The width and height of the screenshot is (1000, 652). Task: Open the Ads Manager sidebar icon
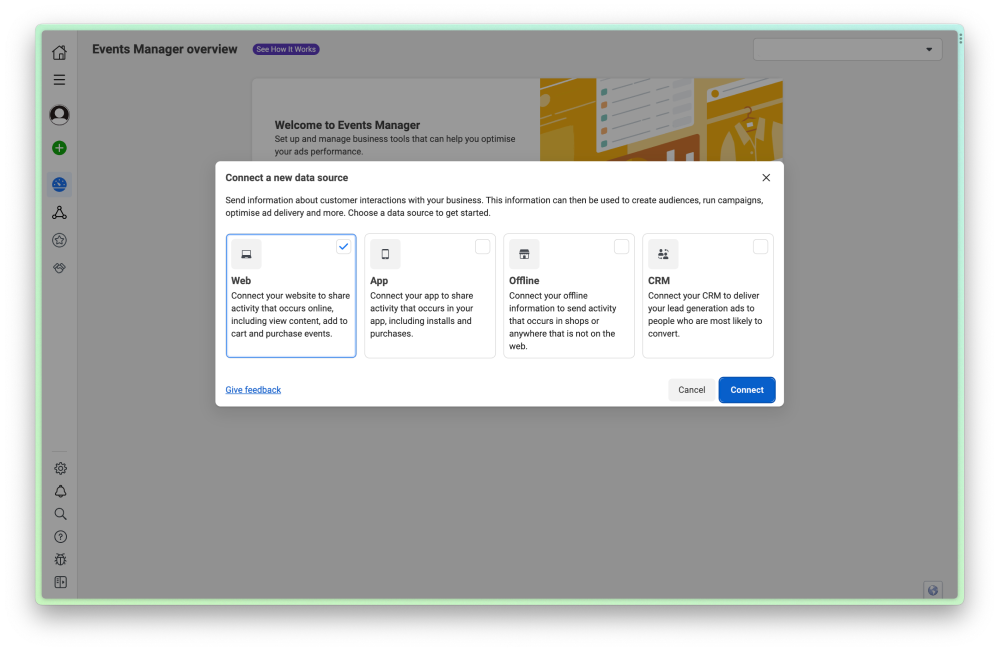(x=59, y=212)
